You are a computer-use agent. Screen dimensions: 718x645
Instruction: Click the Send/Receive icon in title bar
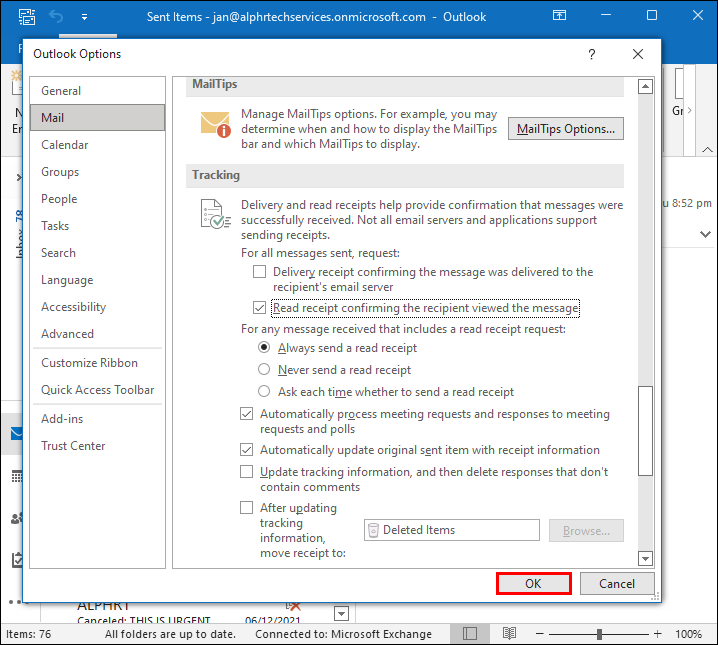point(27,17)
